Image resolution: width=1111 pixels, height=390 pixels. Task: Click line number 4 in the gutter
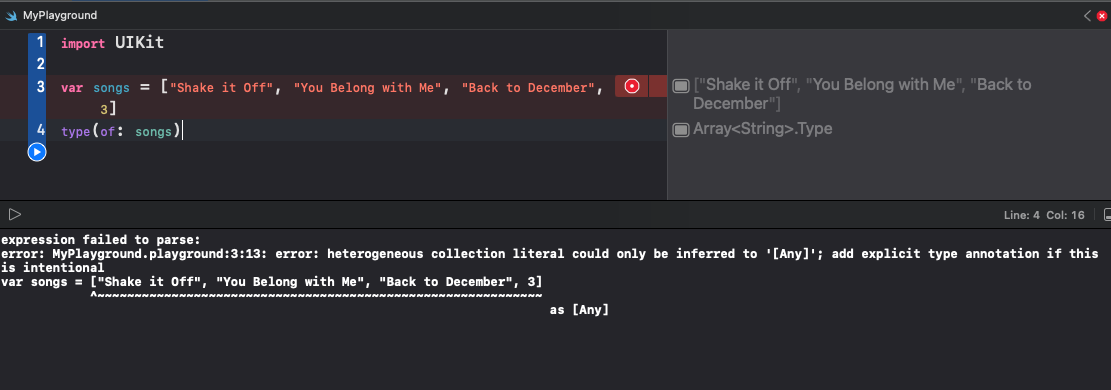click(40, 130)
